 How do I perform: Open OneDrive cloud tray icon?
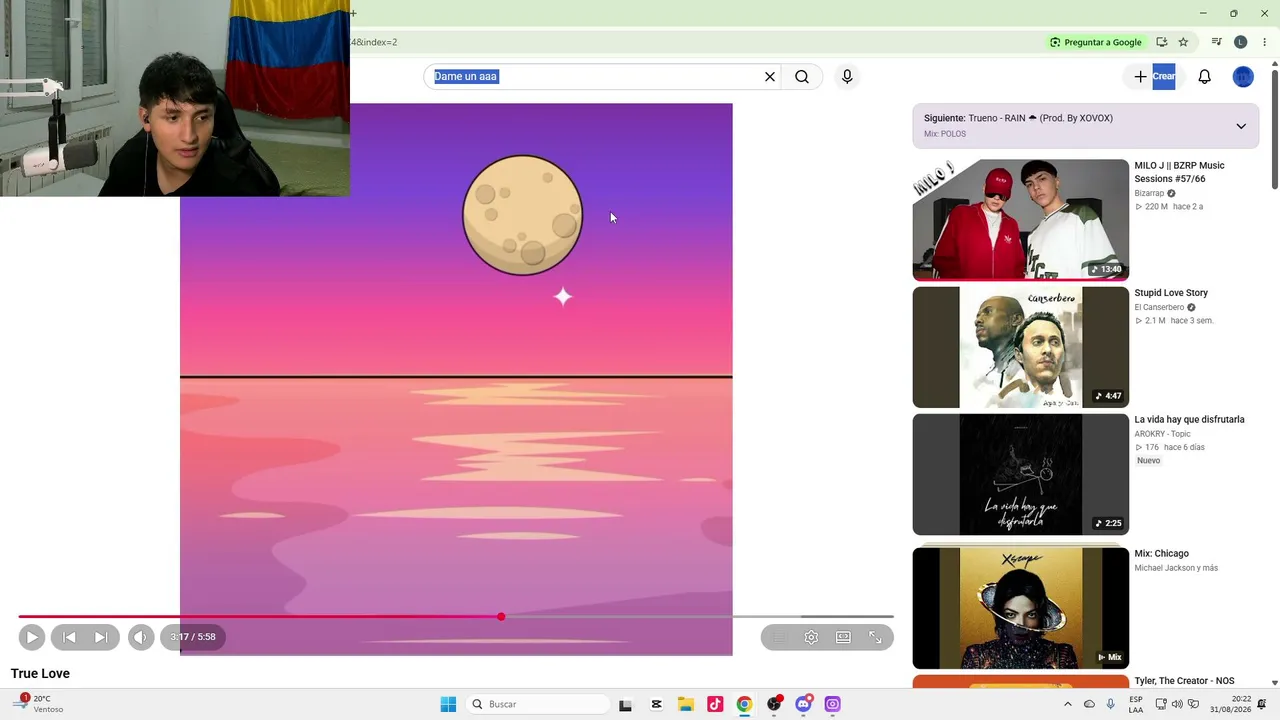1089,704
